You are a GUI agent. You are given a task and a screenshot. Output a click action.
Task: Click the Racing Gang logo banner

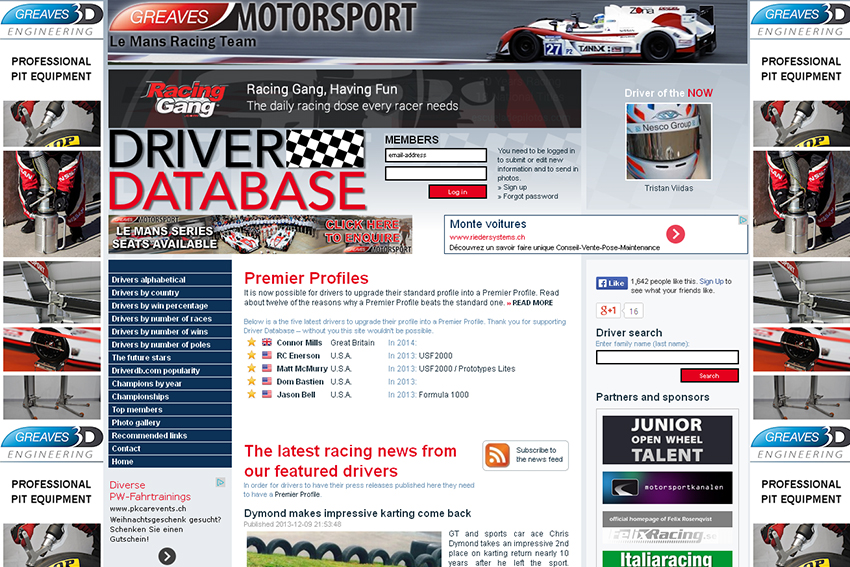[x=345, y=99]
